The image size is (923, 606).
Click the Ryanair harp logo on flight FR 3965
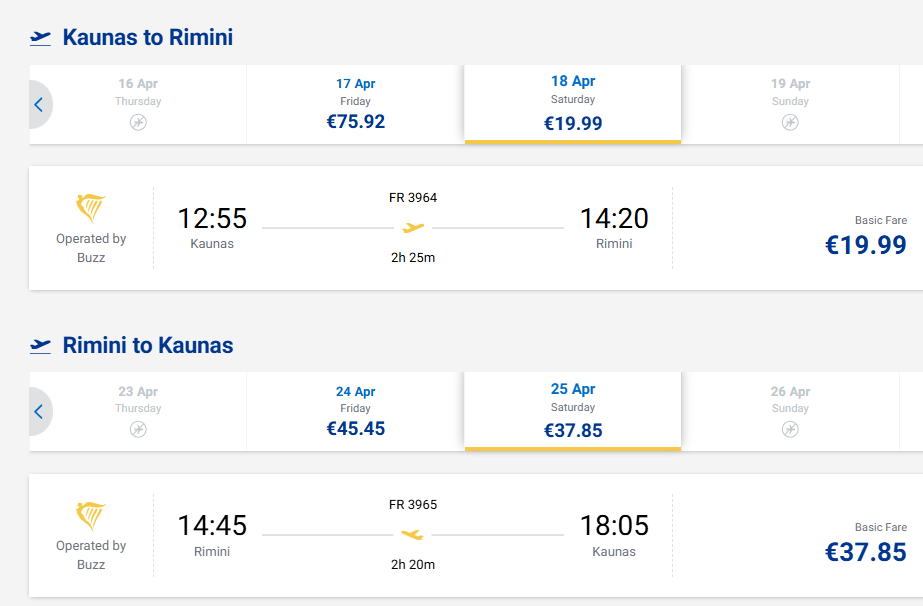(91, 515)
